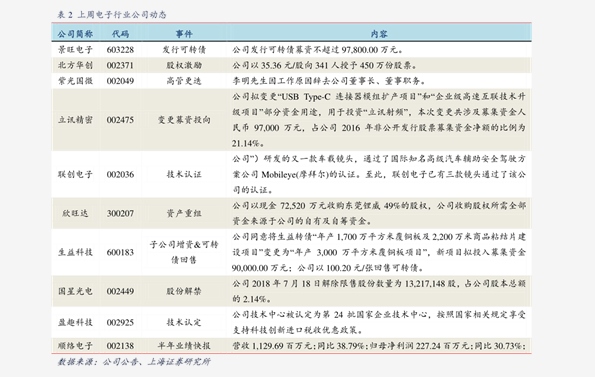
Task: Click stock code 603228
Action: coord(120,50)
